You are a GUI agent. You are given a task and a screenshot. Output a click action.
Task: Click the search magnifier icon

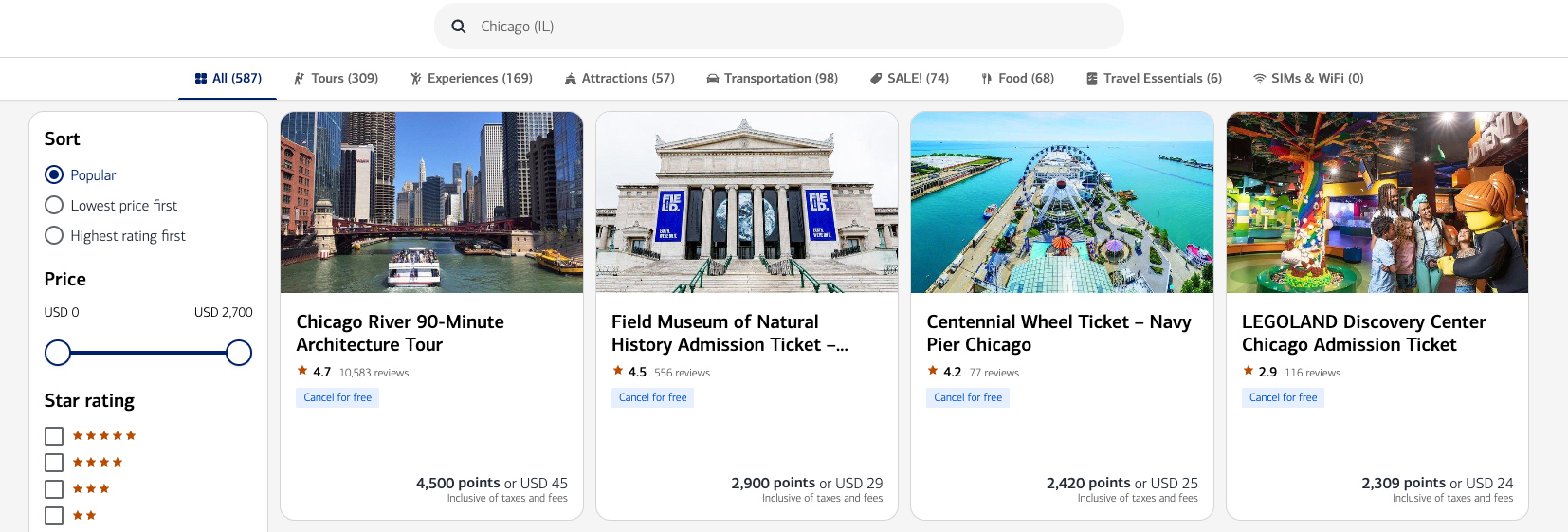point(459,27)
